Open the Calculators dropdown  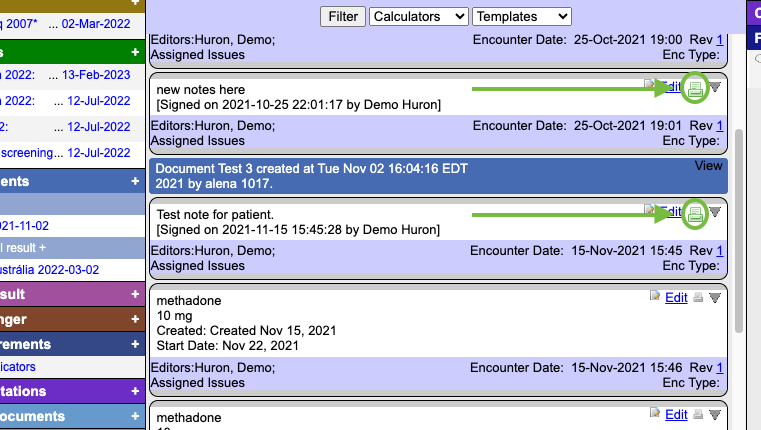point(418,16)
